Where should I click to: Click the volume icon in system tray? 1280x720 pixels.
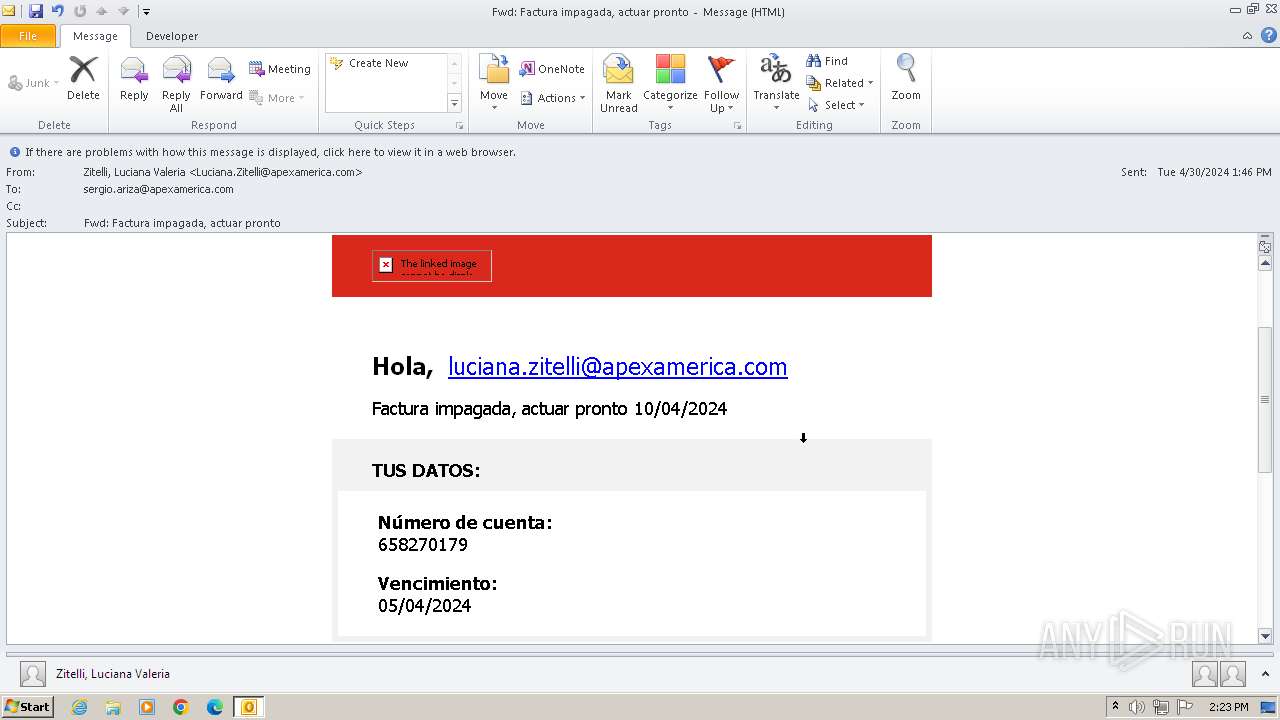1137,707
